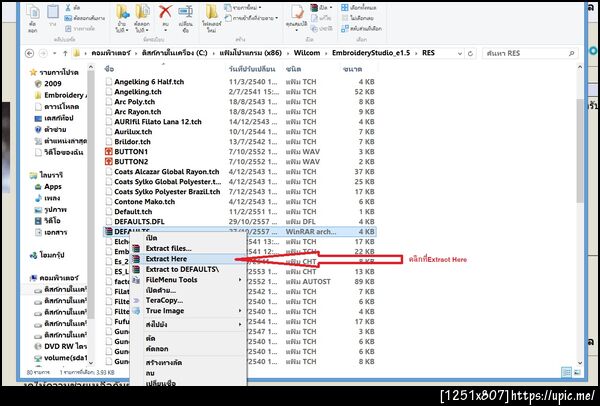This screenshot has height=406, width=600.
Task: Click the Select none icon in the ribbon
Action: click(x=344, y=18)
